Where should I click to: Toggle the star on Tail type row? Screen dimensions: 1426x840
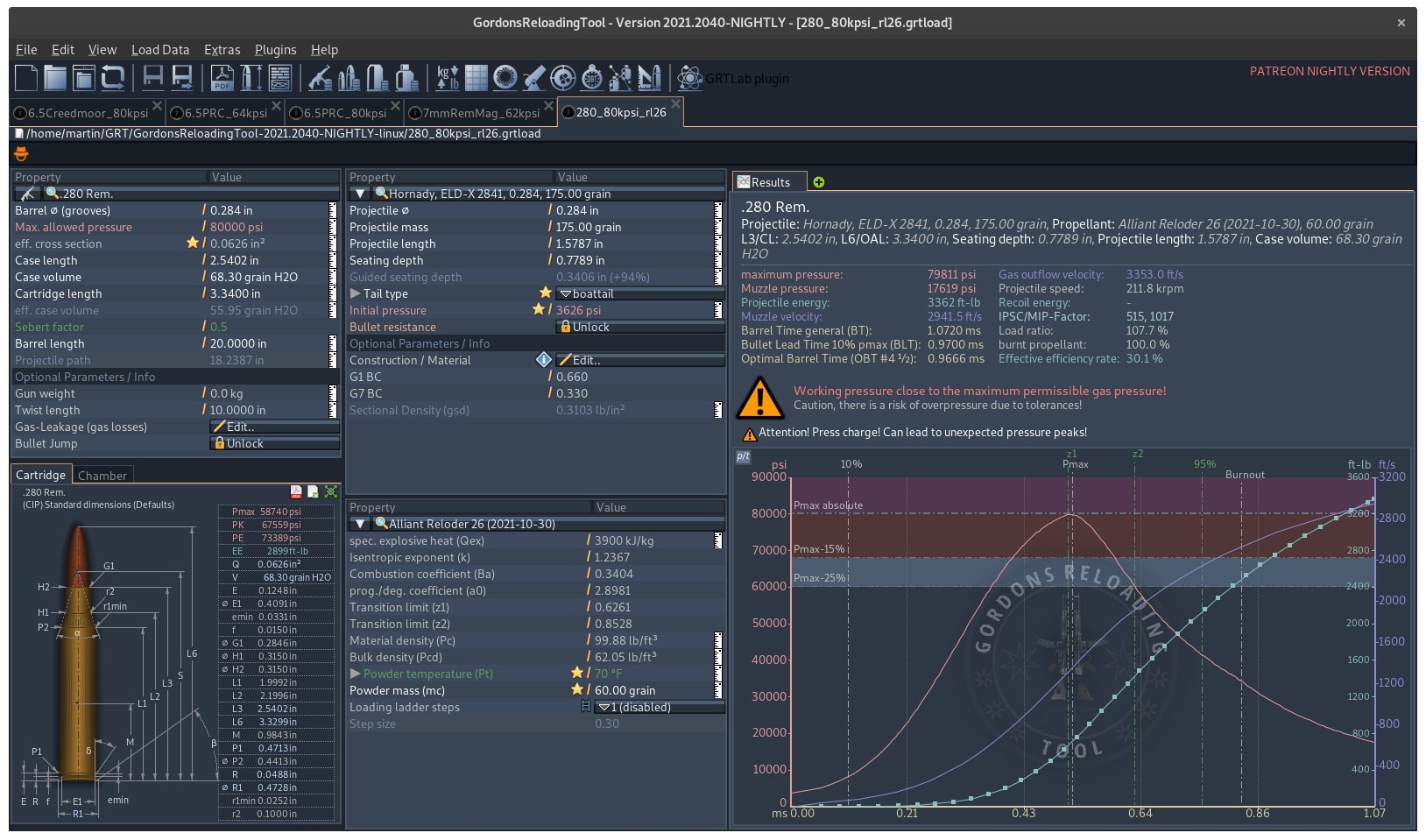tap(545, 293)
